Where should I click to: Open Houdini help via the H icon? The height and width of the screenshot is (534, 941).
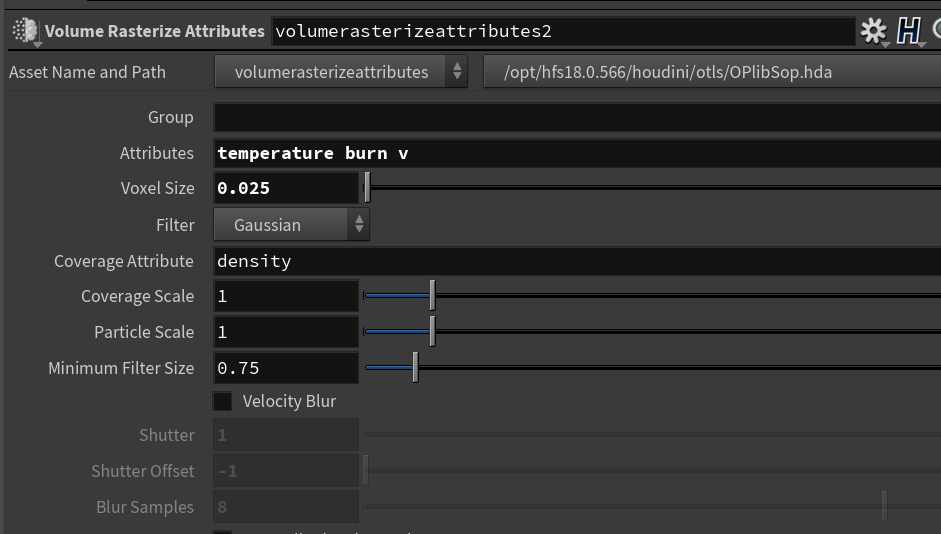[909, 31]
